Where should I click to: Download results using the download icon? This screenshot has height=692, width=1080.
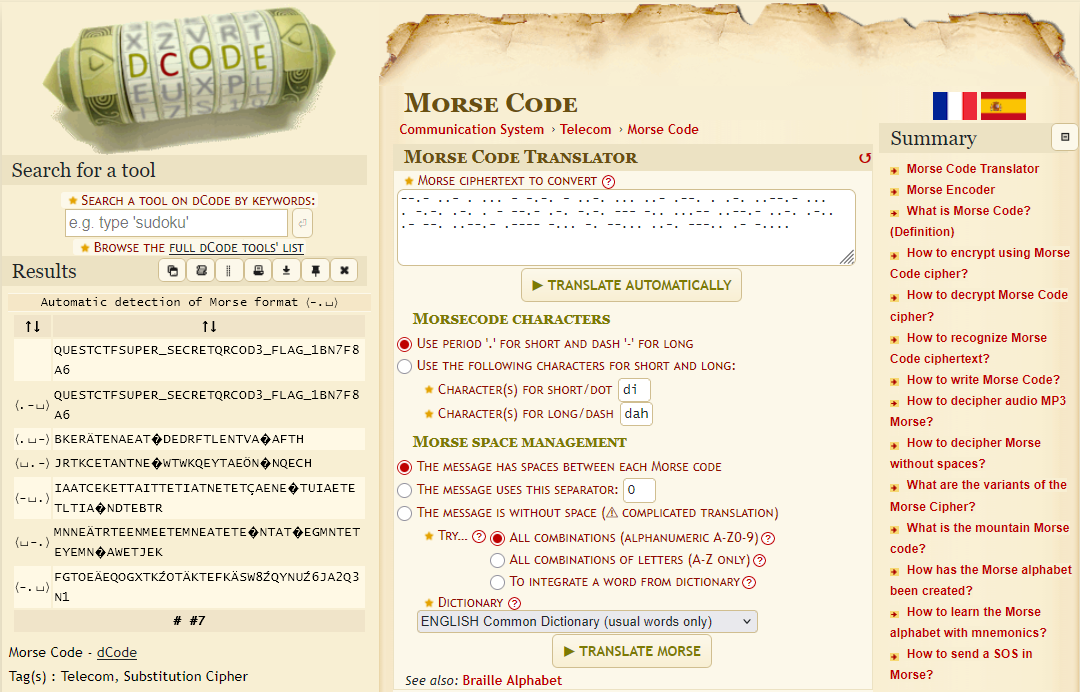tap(287, 270)
